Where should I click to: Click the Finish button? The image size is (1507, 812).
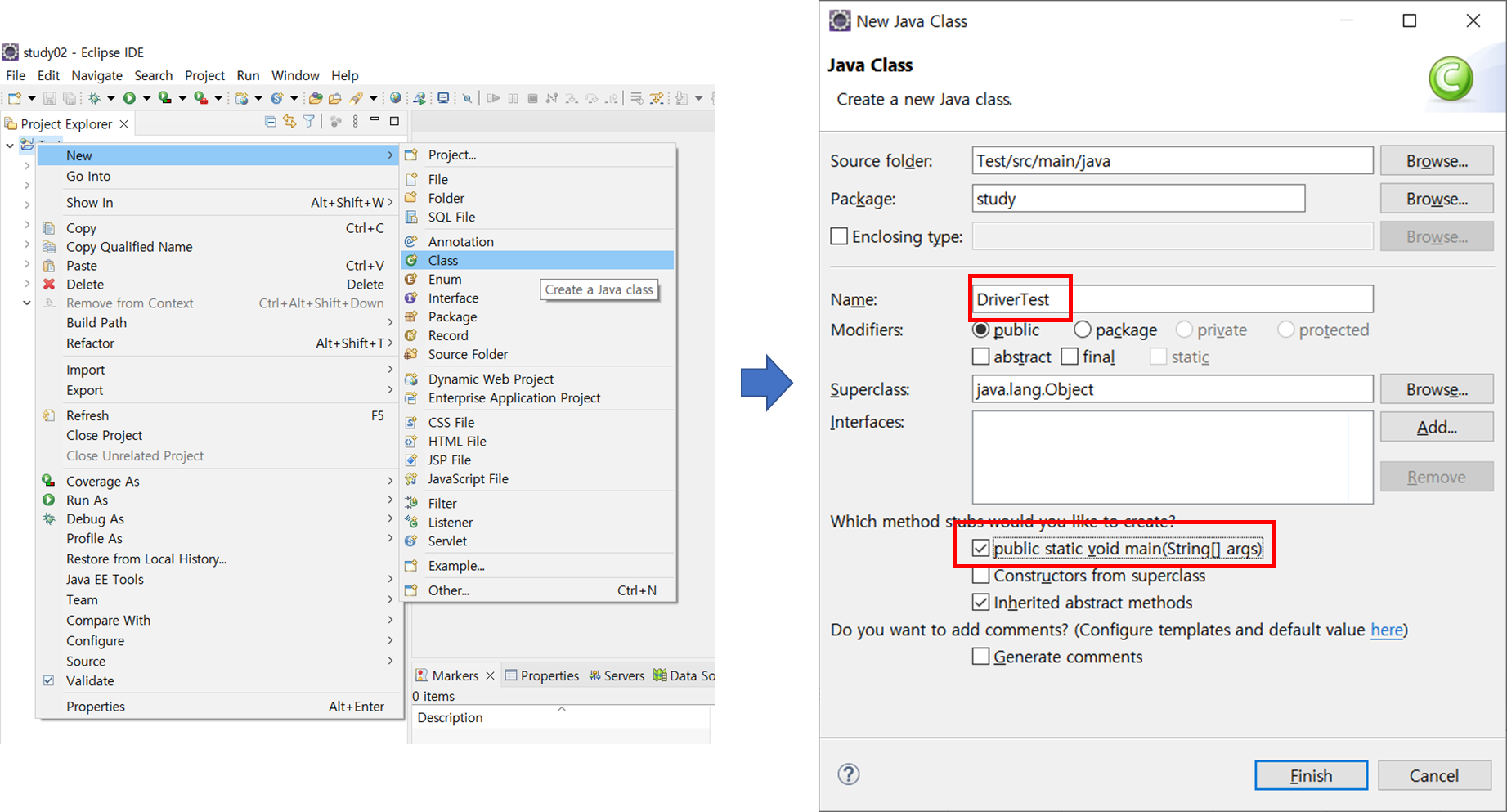pyautogui.click(x=1311, y=775)
